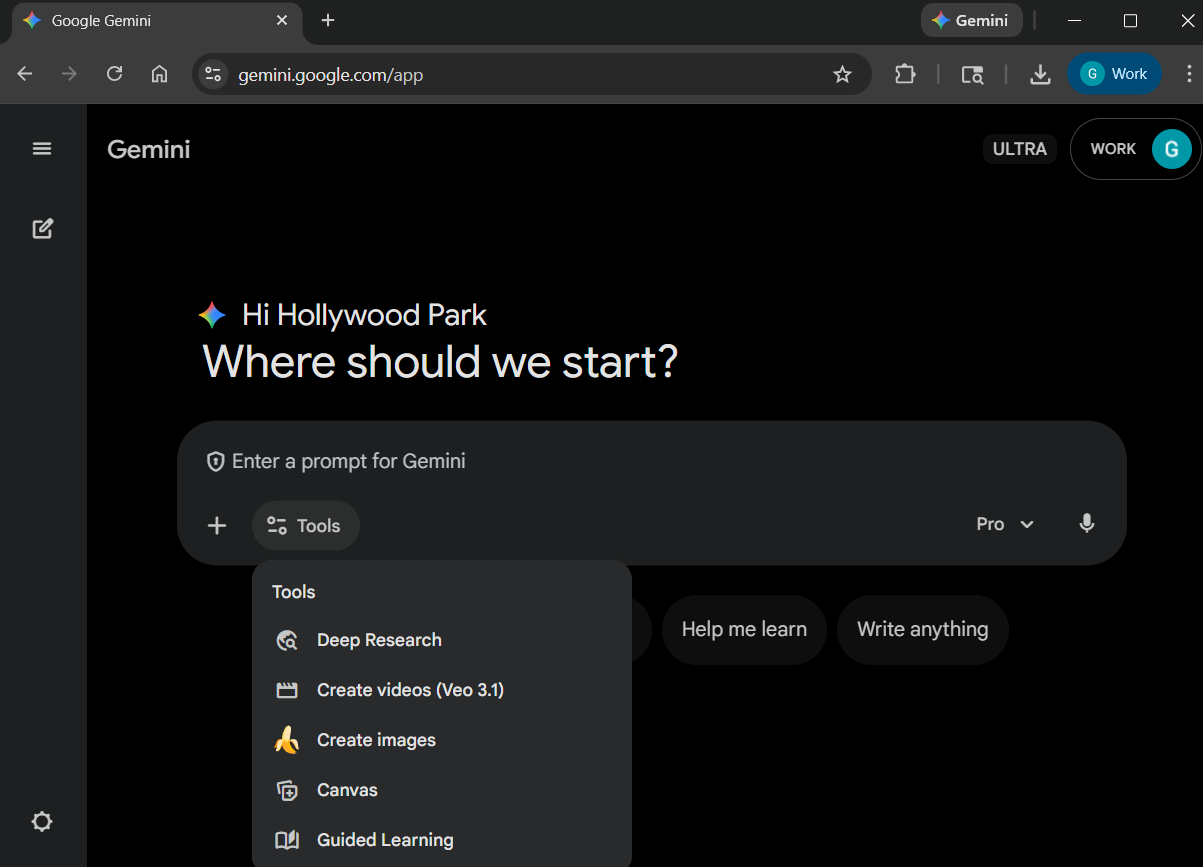The height and width of the screenshot is (867, 1203).
Task: Click the Gemini sparkle logo by the greeting
Action: tap(212, 316)
